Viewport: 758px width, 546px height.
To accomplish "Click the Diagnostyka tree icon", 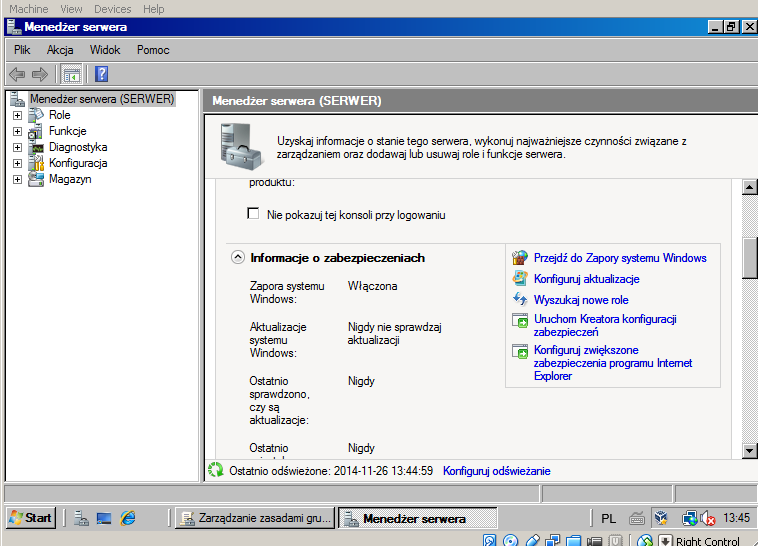I will (36, 148).
